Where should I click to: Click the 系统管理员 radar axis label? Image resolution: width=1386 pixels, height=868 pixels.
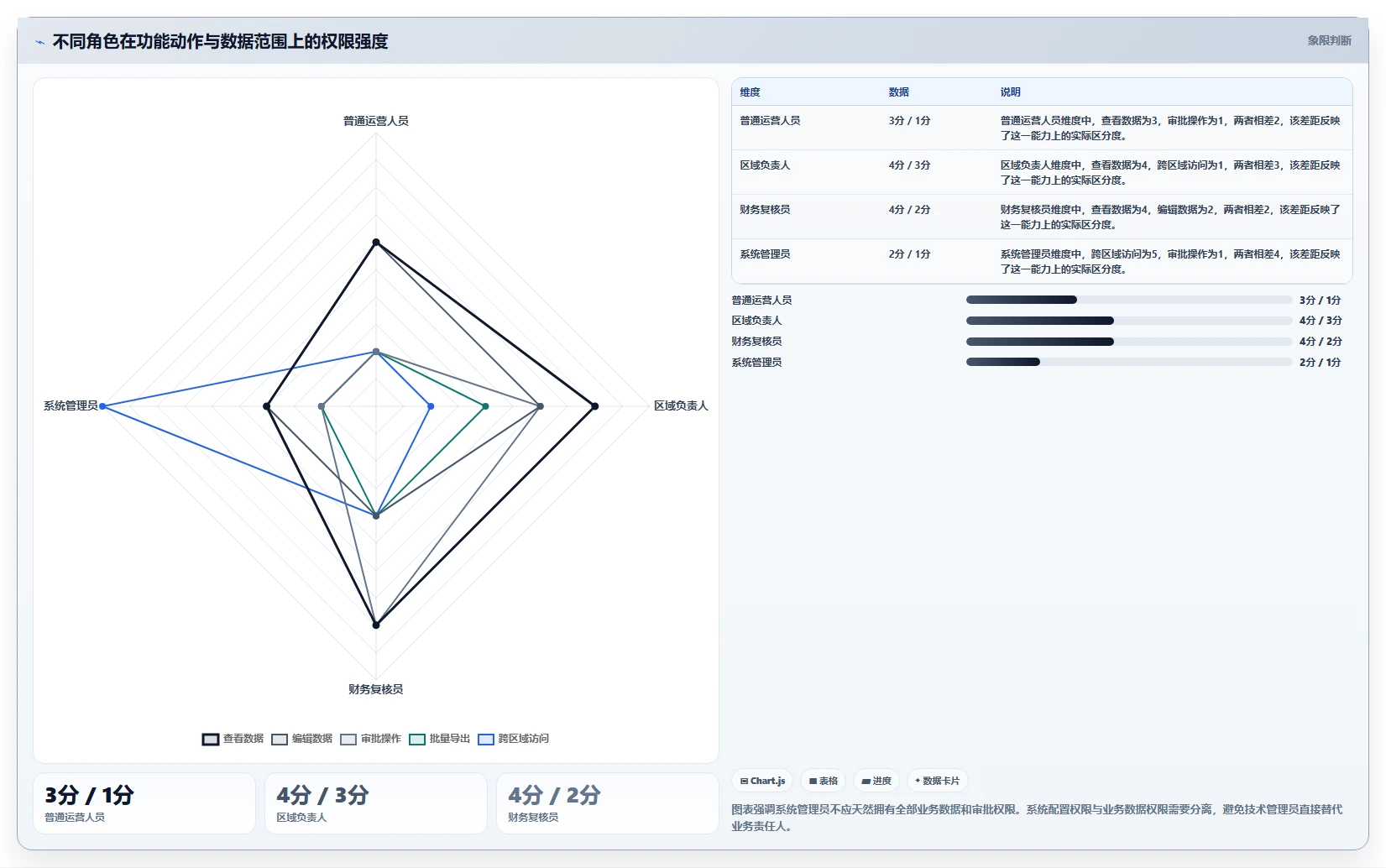[x=71, y=405]
